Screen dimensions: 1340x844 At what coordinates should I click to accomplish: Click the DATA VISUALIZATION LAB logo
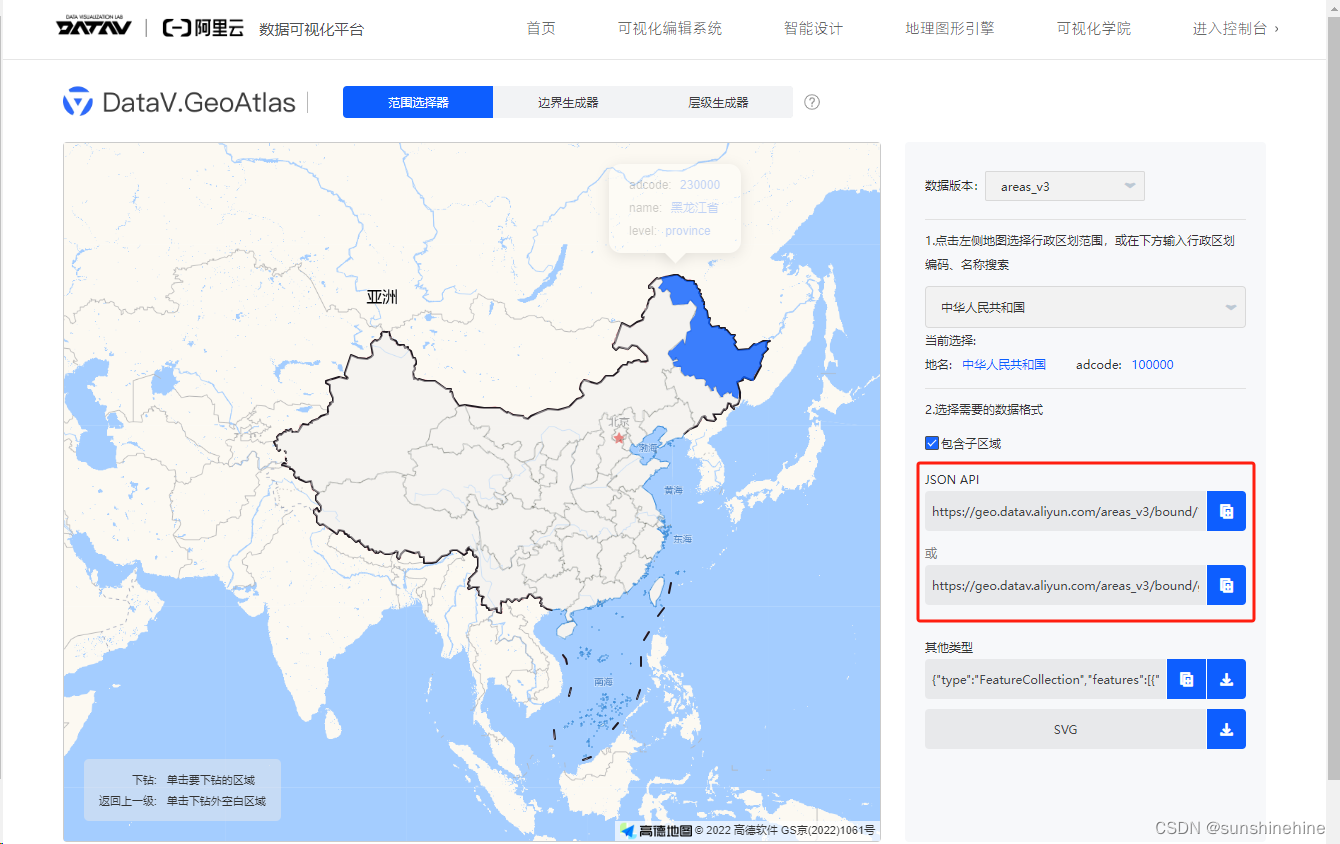(x=93, y=27)
